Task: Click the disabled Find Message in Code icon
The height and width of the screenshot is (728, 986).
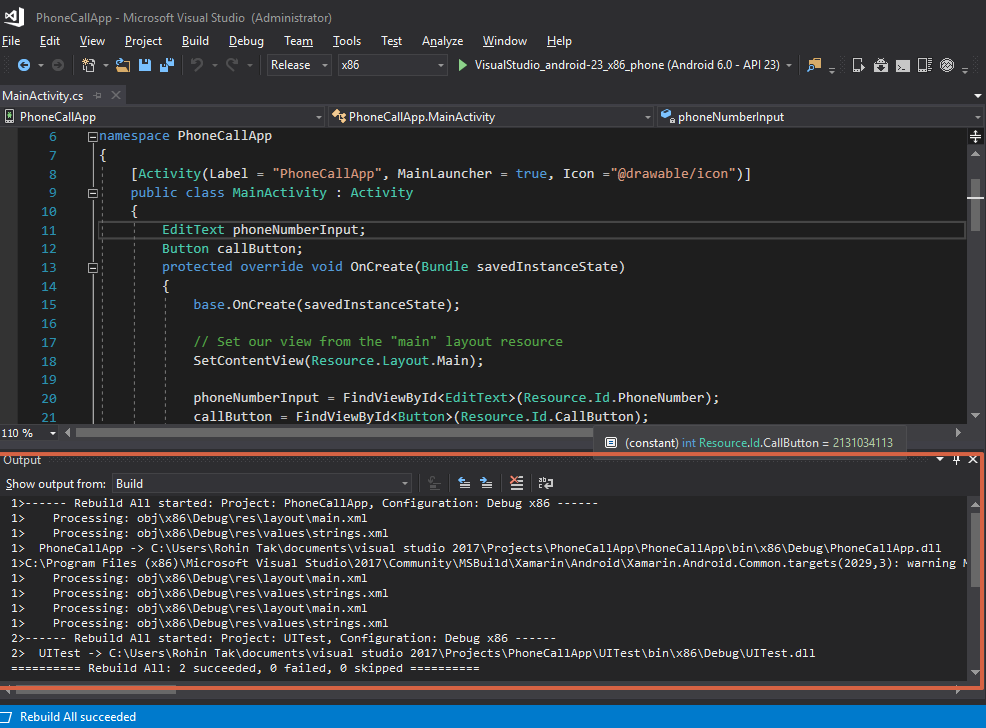Action: (434, 483)
